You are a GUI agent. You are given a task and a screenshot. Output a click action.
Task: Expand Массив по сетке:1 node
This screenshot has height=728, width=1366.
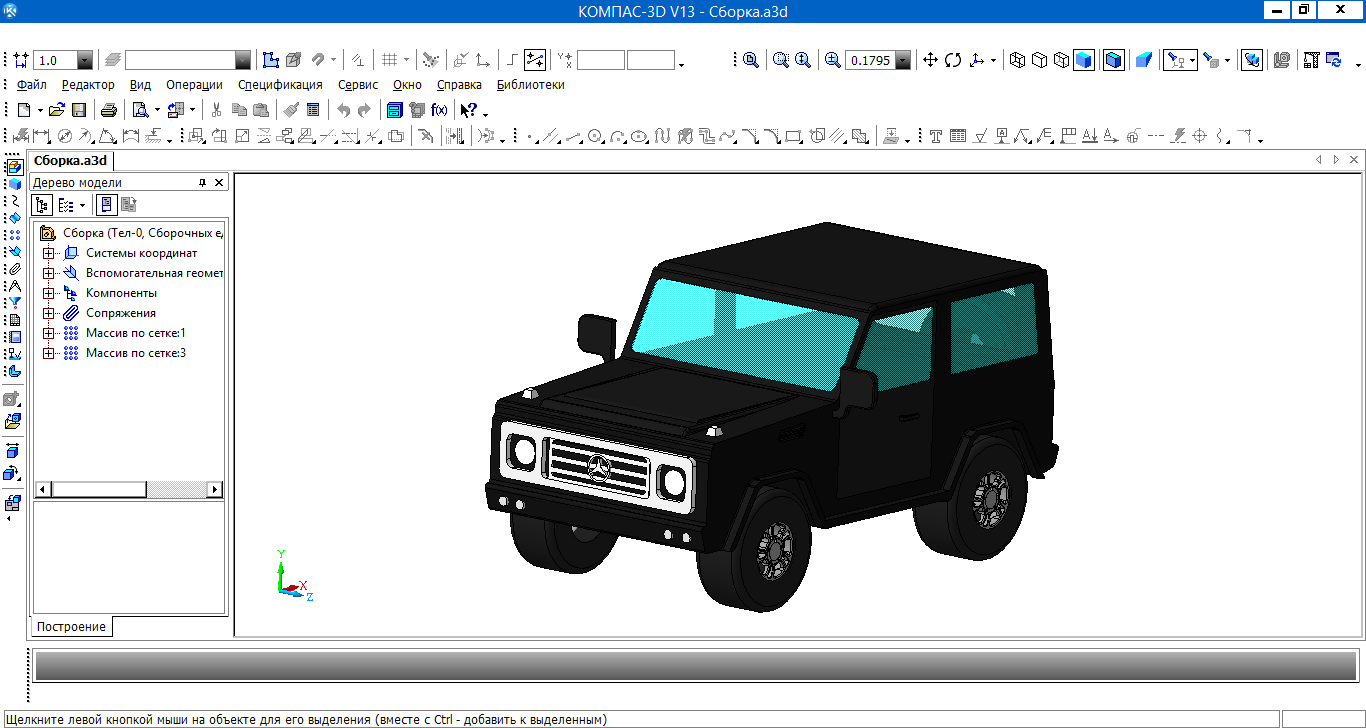[x=48, y=333]
